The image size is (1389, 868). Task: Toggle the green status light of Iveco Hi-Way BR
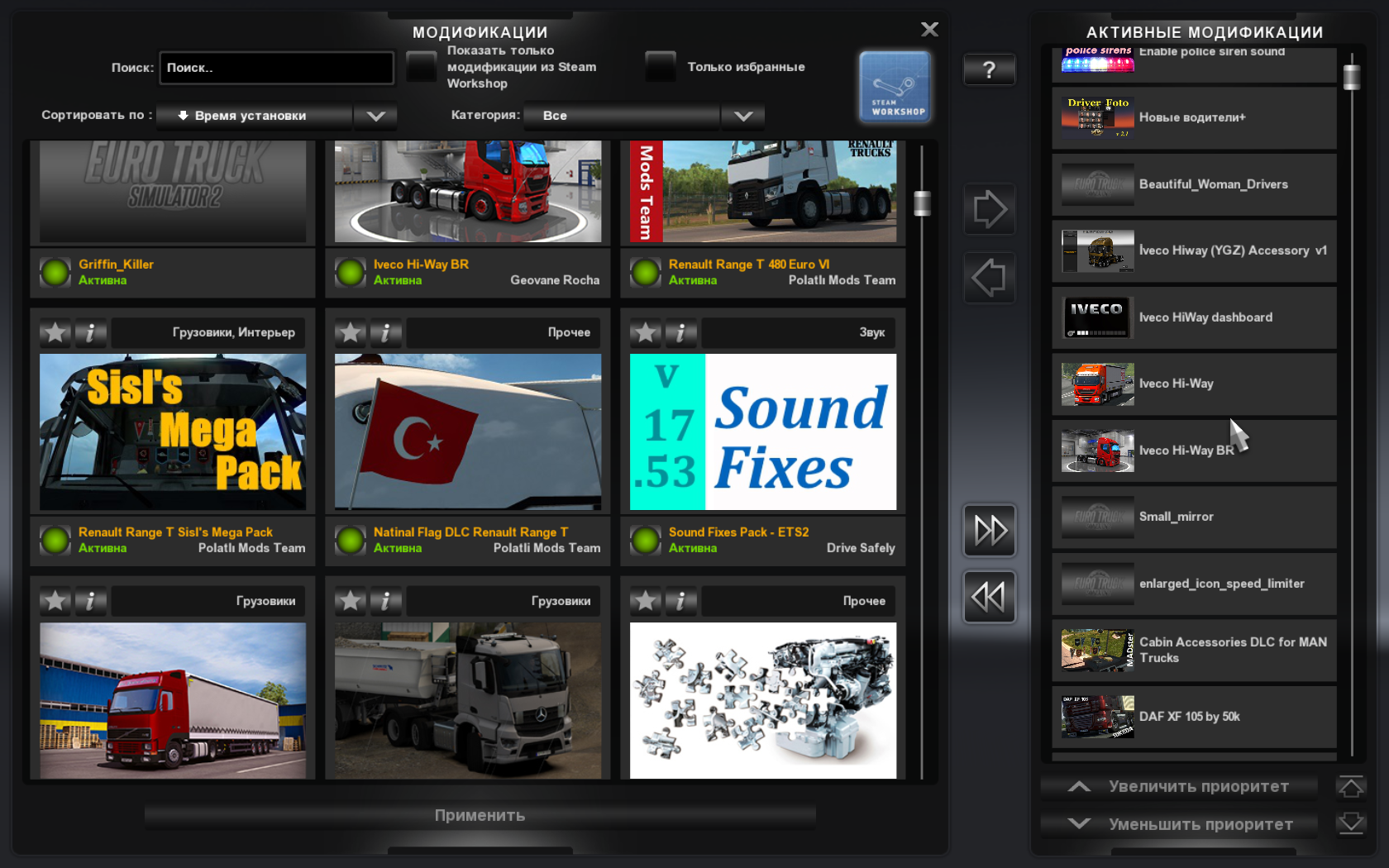tap(351, 272)
